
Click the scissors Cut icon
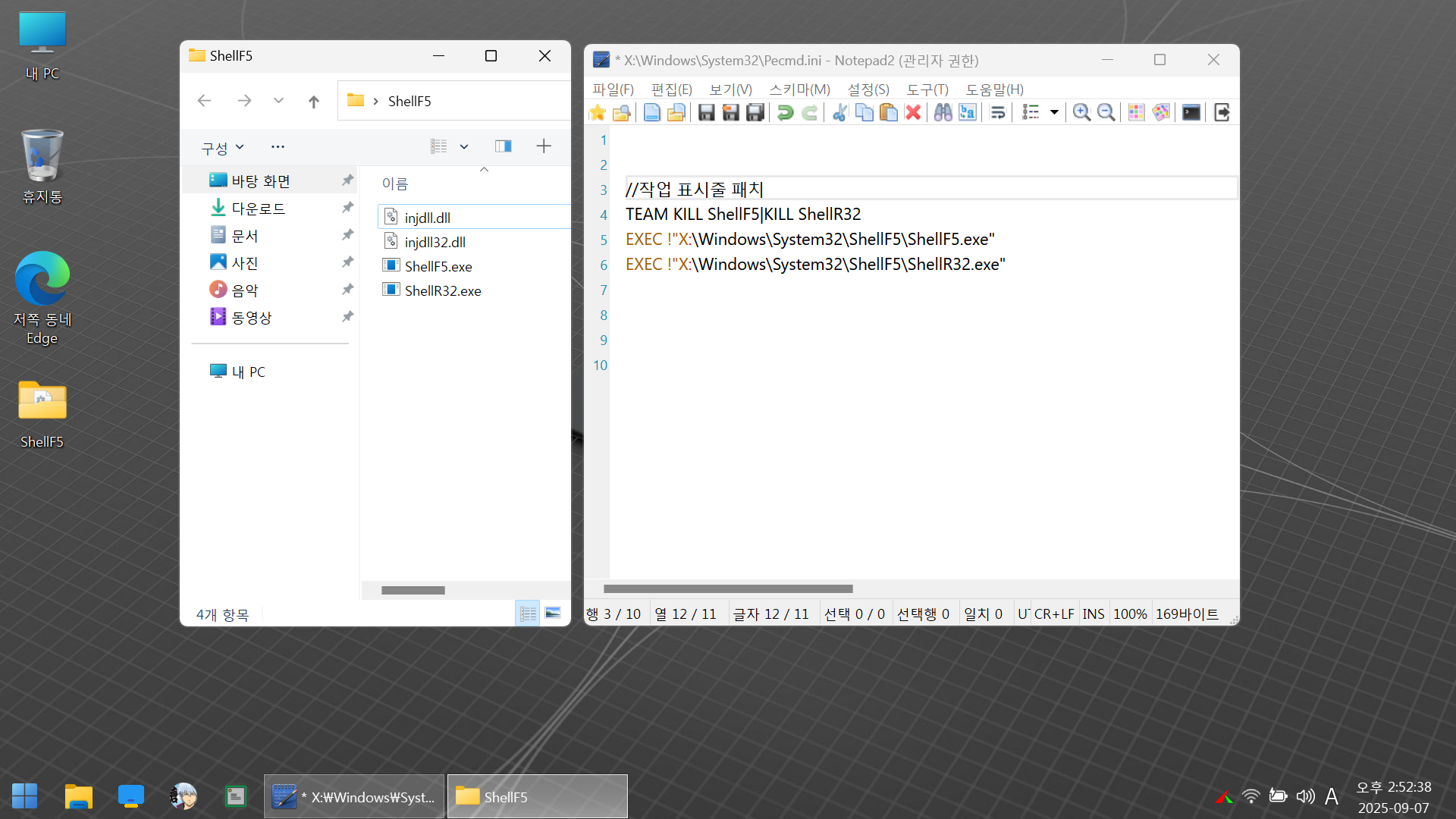click(839, 112)
